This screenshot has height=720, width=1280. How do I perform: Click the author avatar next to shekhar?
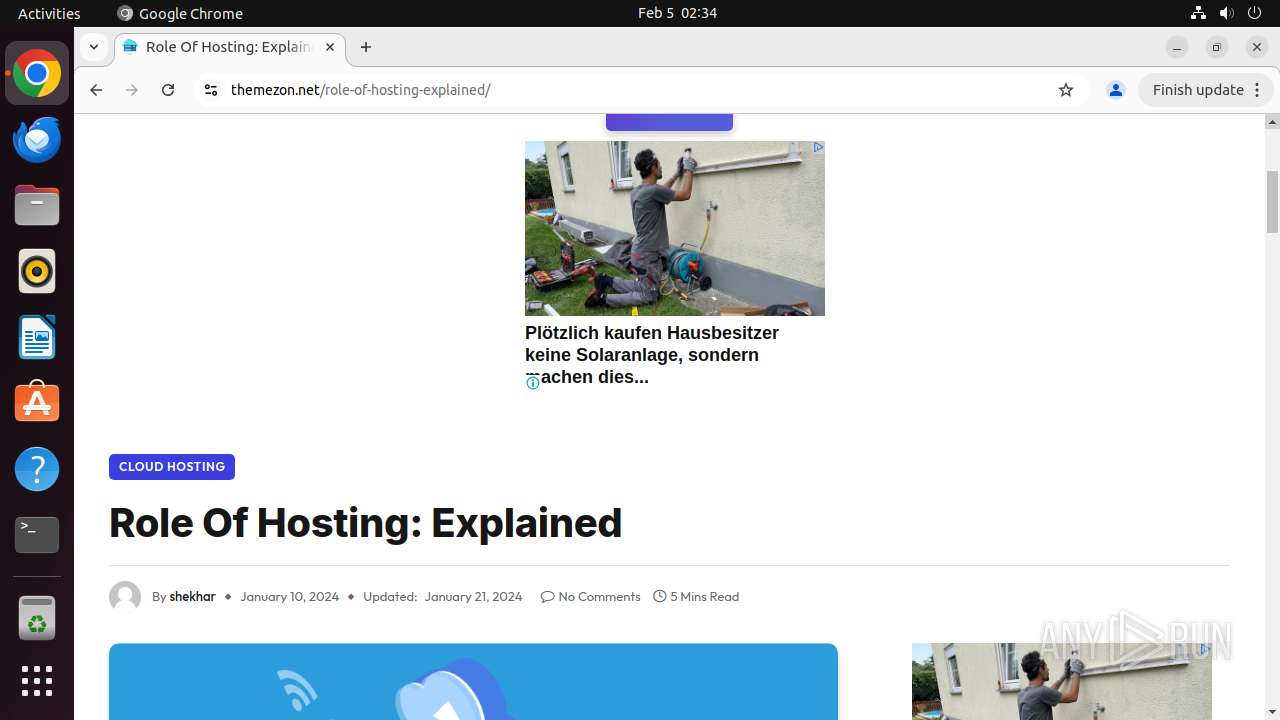pyautogui.click(x=125, y=597)
